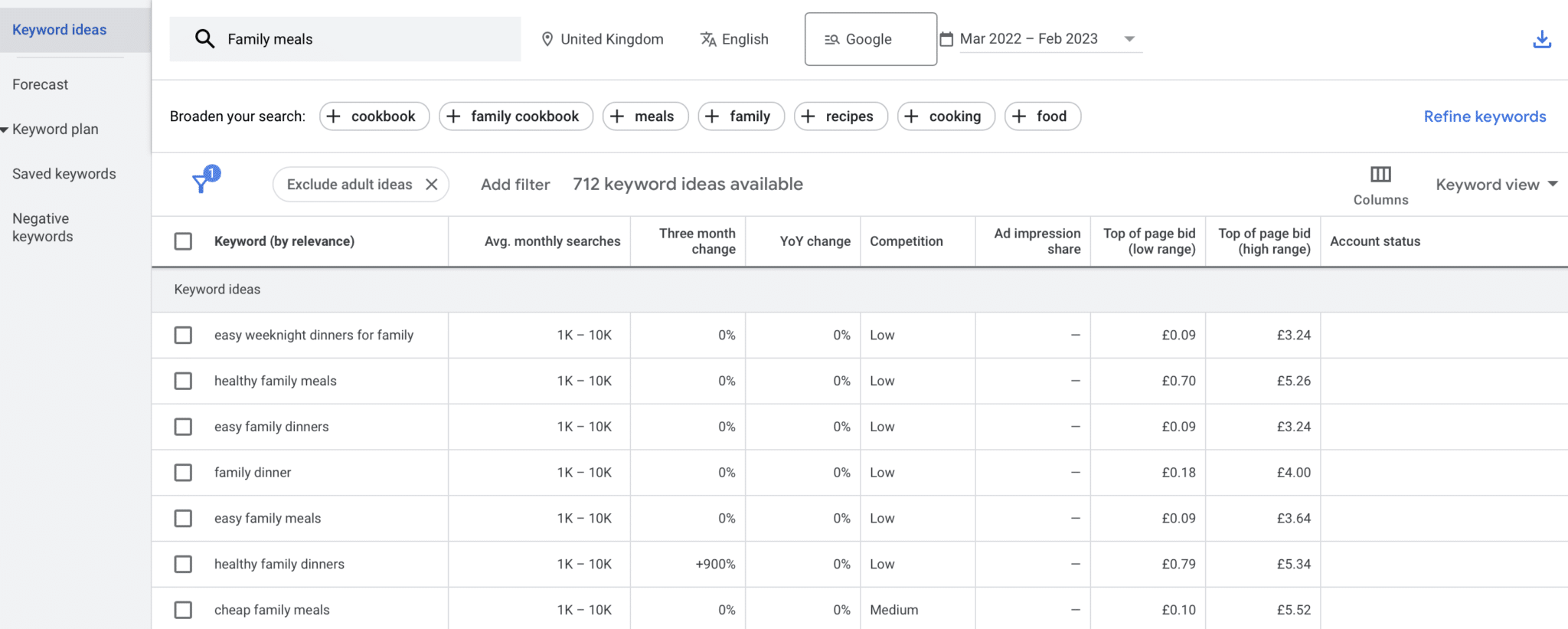Select all keywords with header checkbox

(x=183, y=241)
